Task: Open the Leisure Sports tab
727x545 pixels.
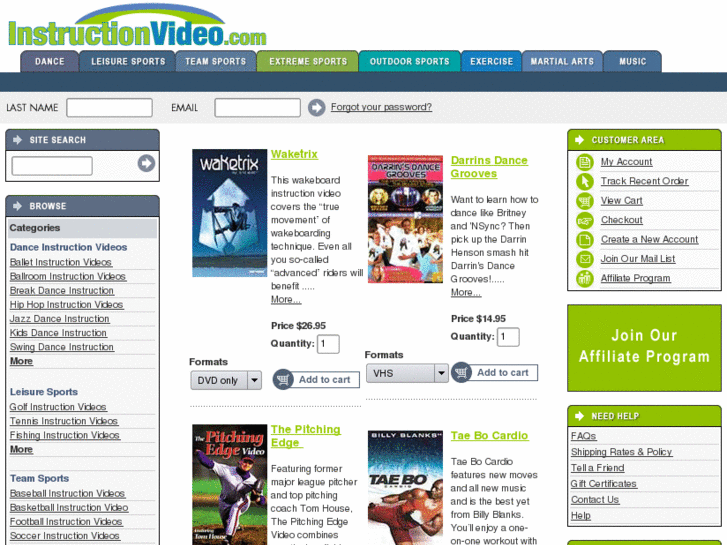Action: pos(128,61)
